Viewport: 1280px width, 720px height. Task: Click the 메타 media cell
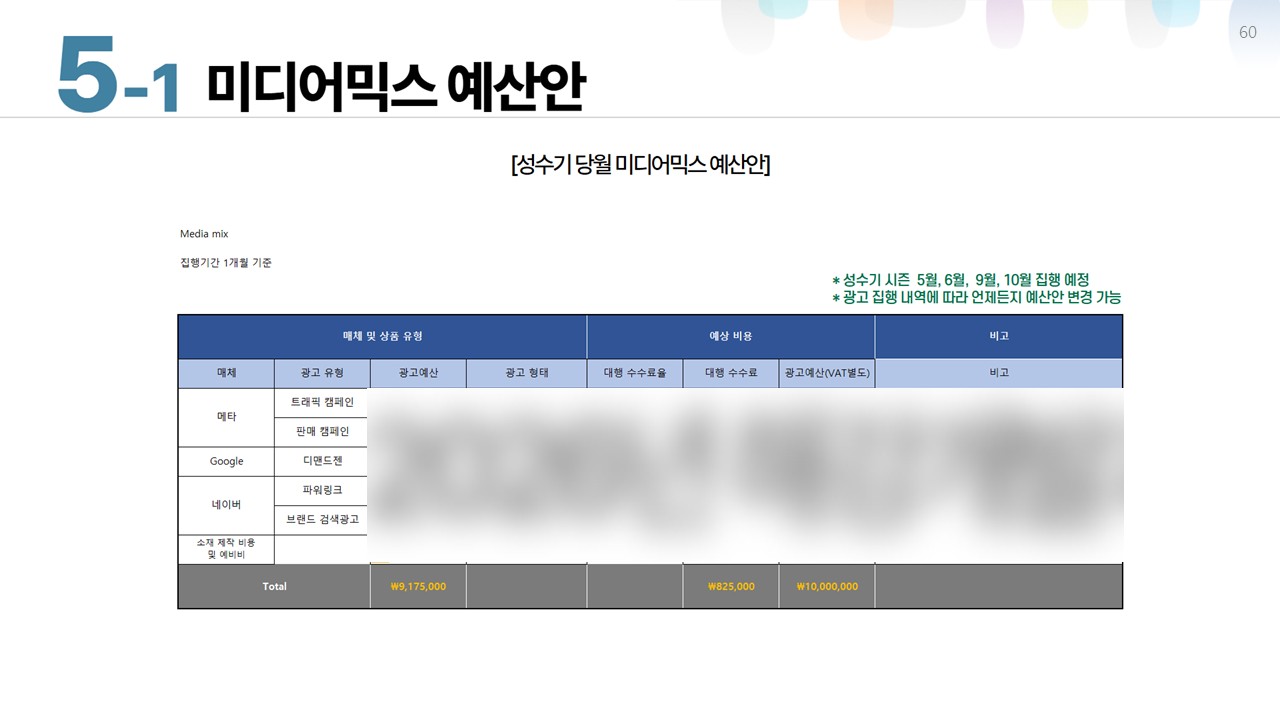coord(226,417)
